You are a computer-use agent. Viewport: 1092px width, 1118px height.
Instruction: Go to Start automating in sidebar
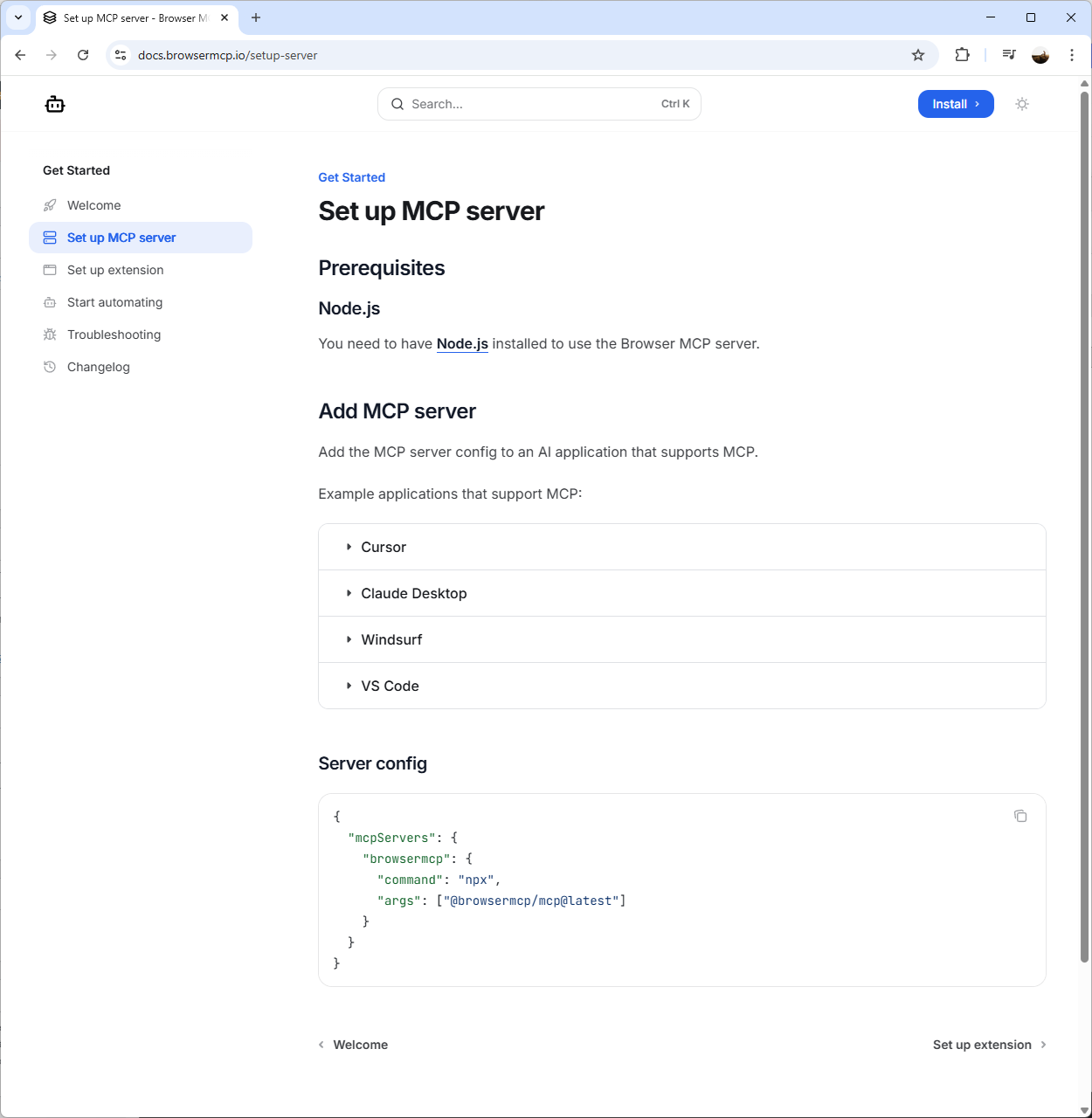click(x=114, y=302)
